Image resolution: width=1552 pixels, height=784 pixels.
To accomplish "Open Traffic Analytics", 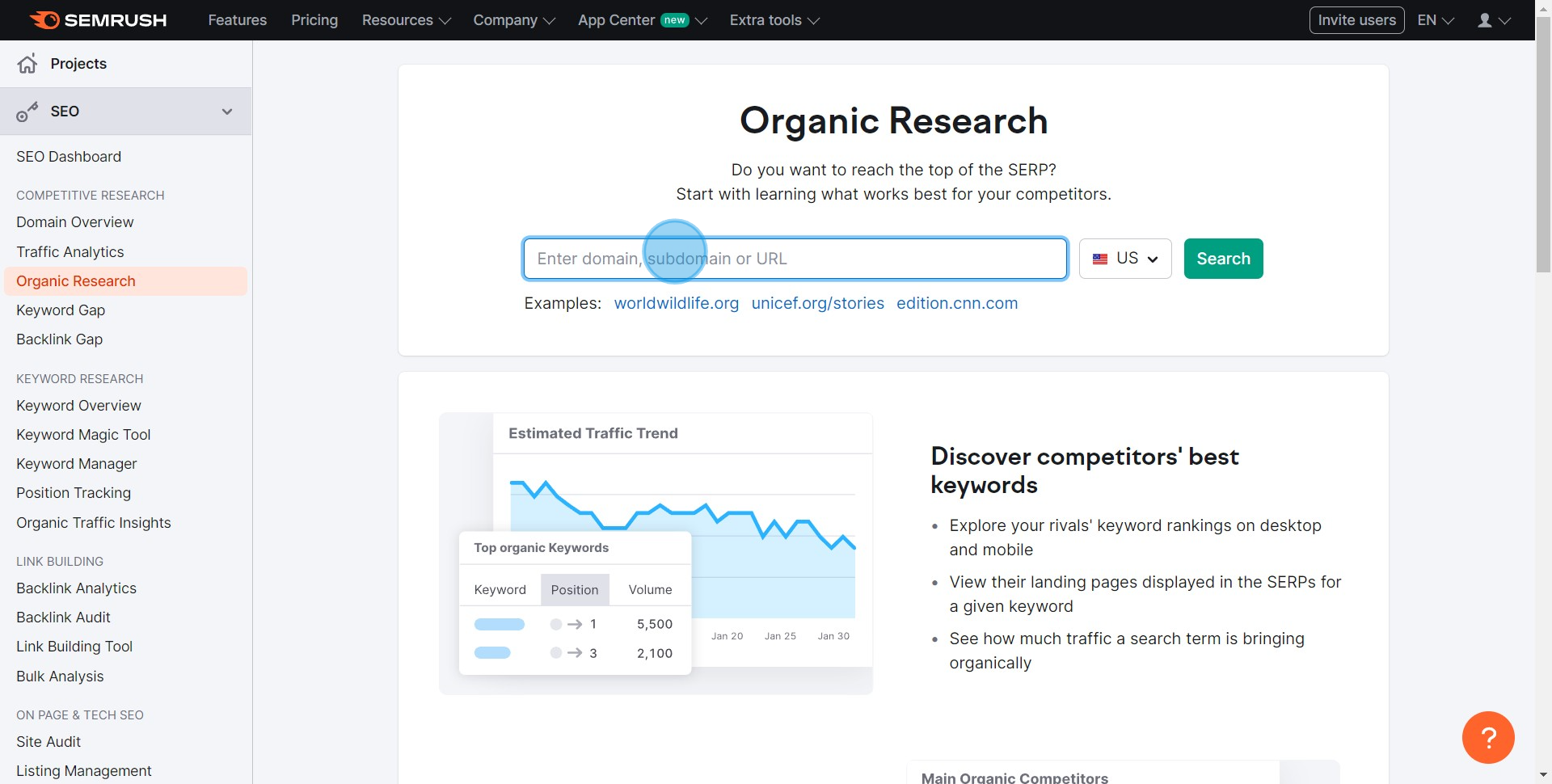I will 70,252.
